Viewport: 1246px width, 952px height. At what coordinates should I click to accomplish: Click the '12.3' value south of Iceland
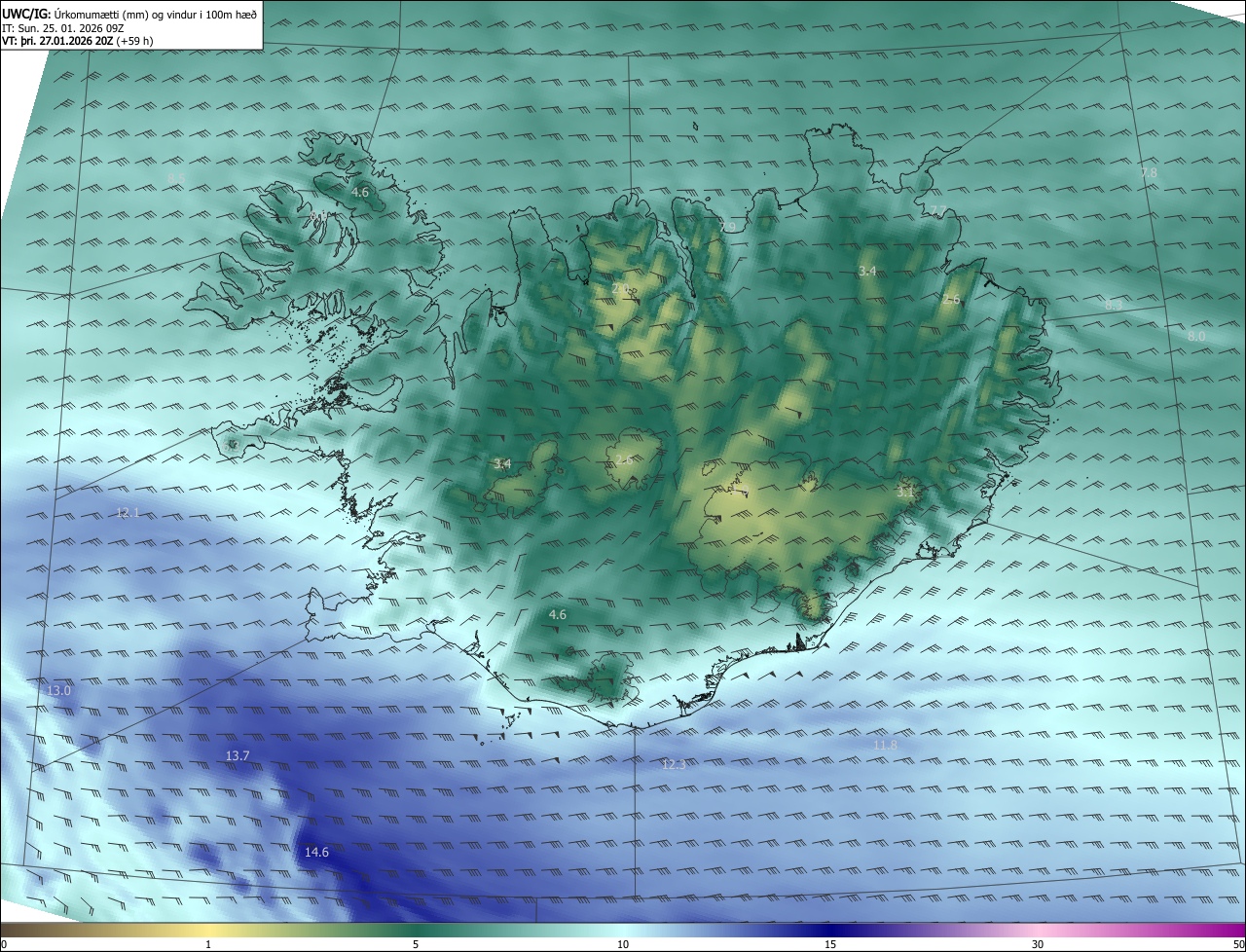[x=674, y=764]
